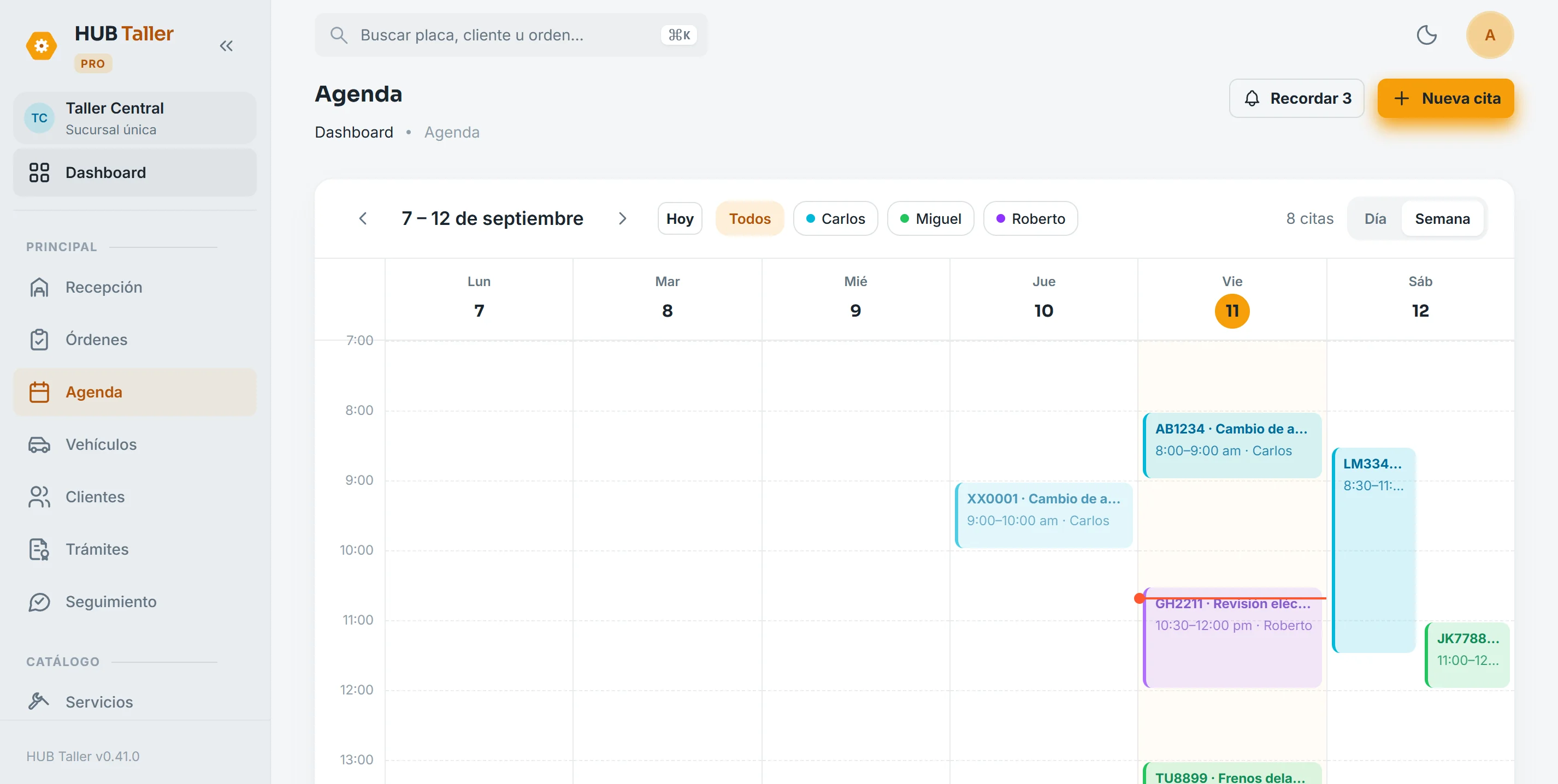This screenshot has width=1558, height=784.
Task: Jump to today with Hoy button
Action: (680, 218)
